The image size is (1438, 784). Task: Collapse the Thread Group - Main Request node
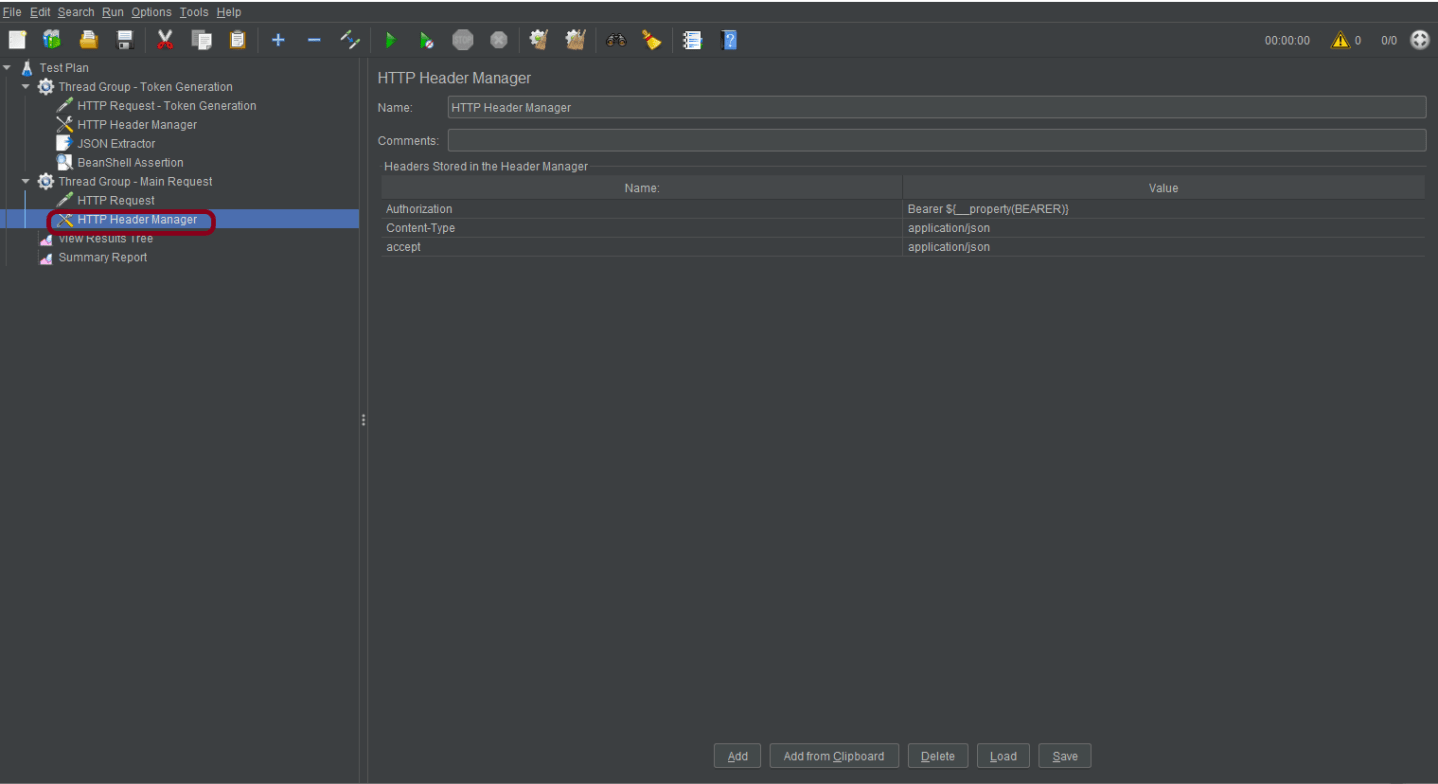pyautogui.click(x=25, y=181)
